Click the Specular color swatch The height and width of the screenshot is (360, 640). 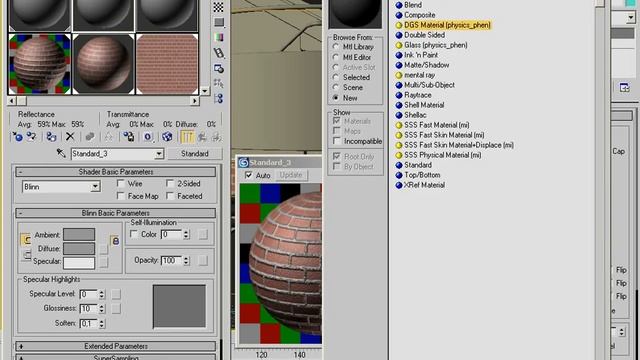(79, 262)
